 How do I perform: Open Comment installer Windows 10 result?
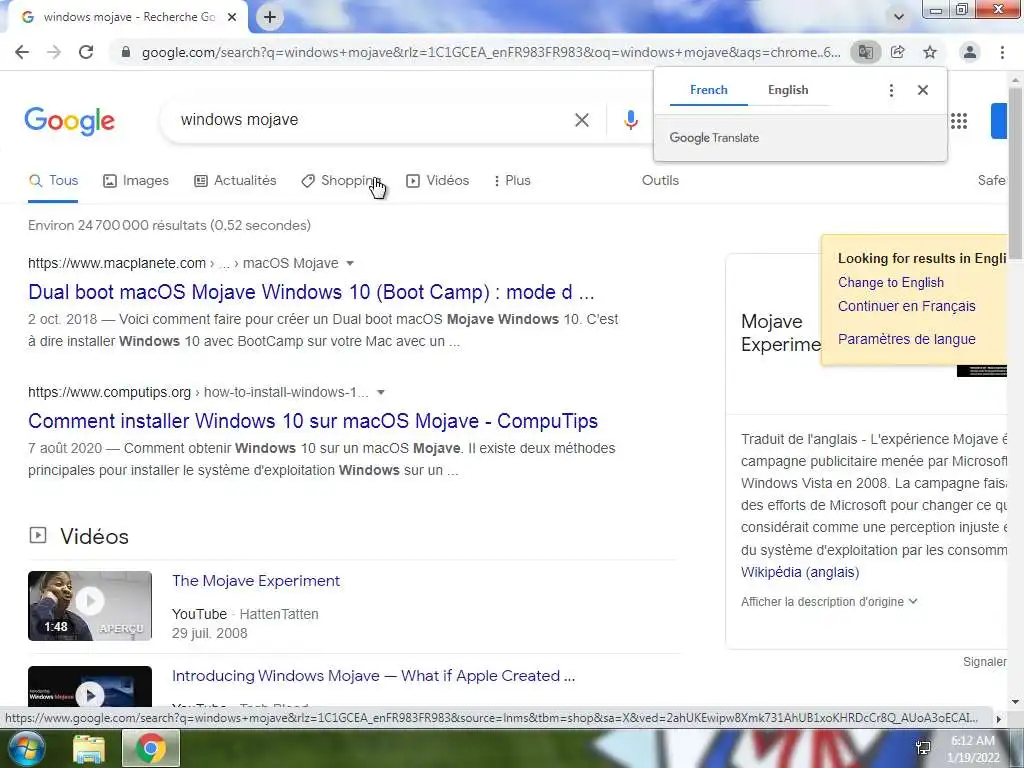point(313,421)
